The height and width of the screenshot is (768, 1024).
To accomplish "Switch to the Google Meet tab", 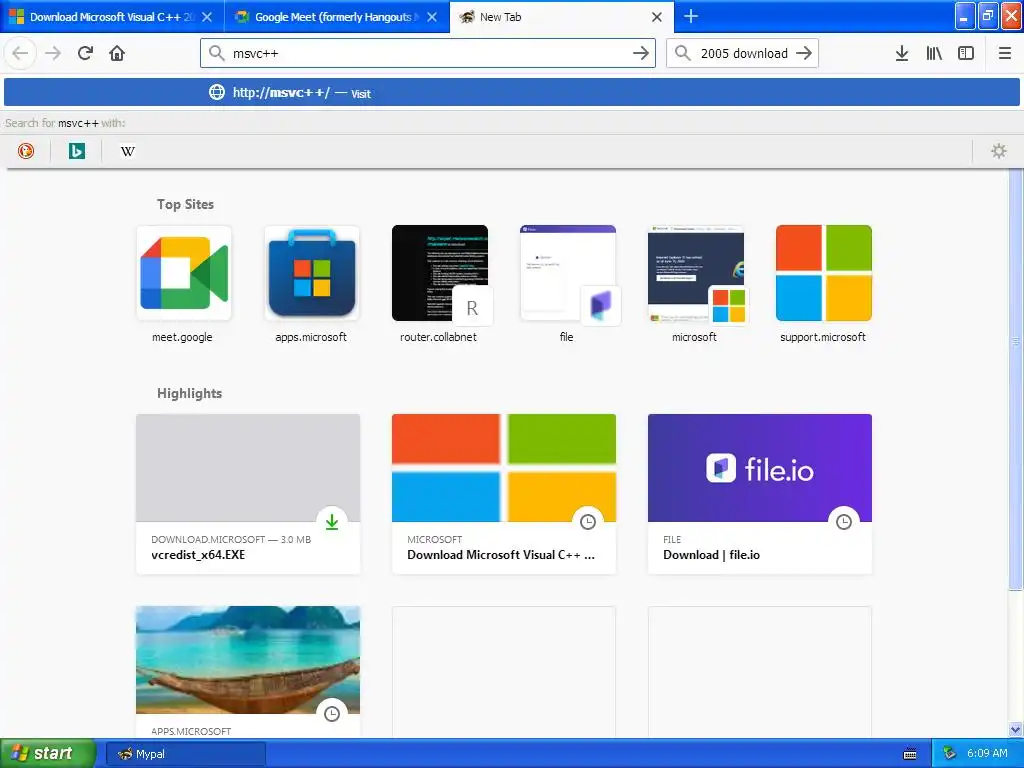I will (x=336, y=17).
